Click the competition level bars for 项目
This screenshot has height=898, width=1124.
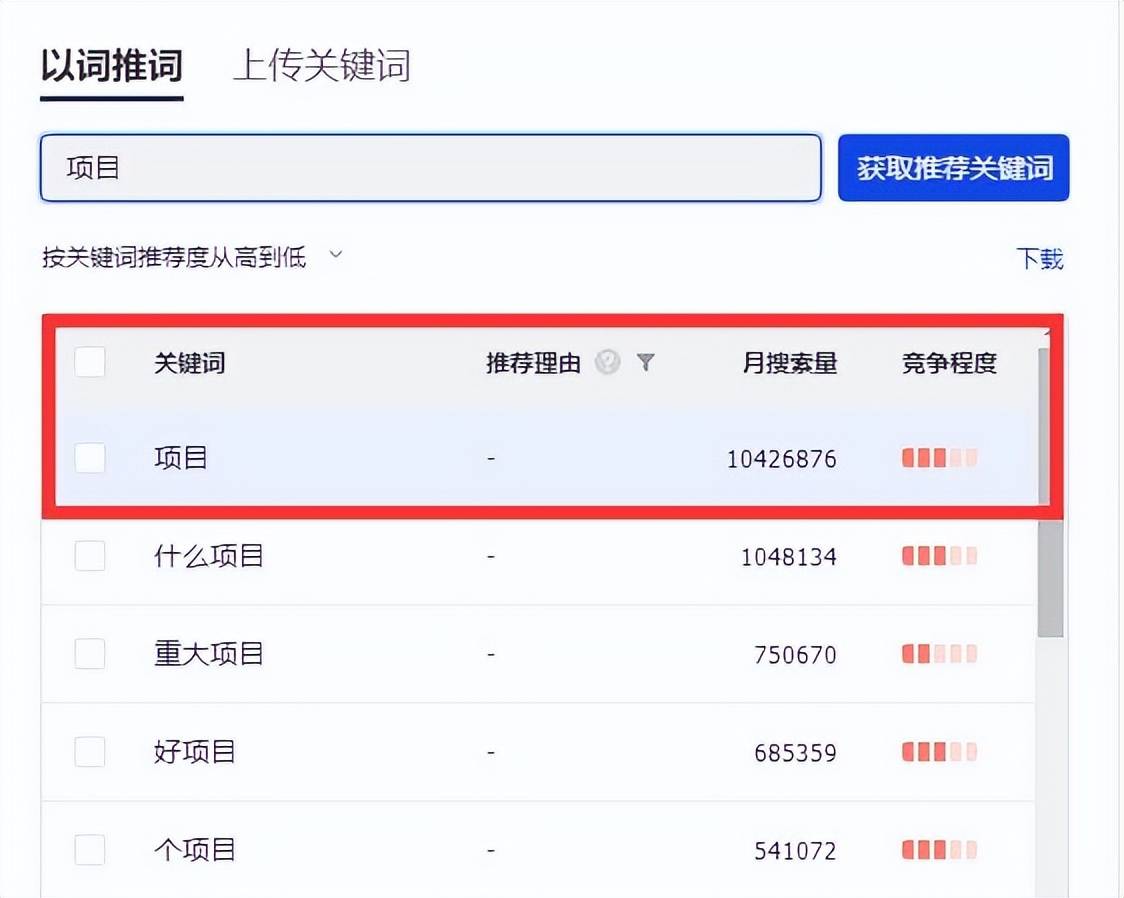pos(937,458)
